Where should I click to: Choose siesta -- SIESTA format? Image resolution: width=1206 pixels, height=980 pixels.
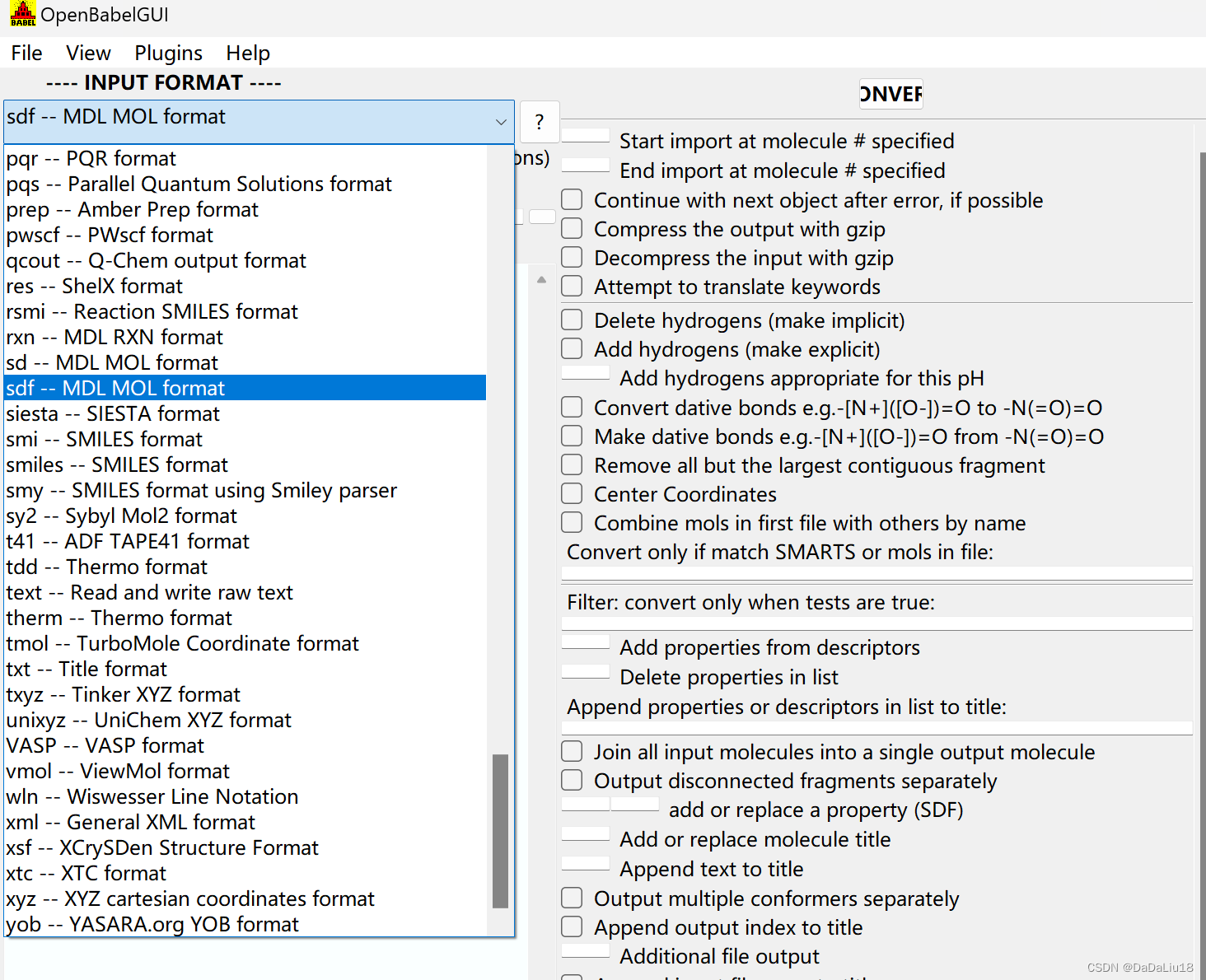click(x=245, y=413)
